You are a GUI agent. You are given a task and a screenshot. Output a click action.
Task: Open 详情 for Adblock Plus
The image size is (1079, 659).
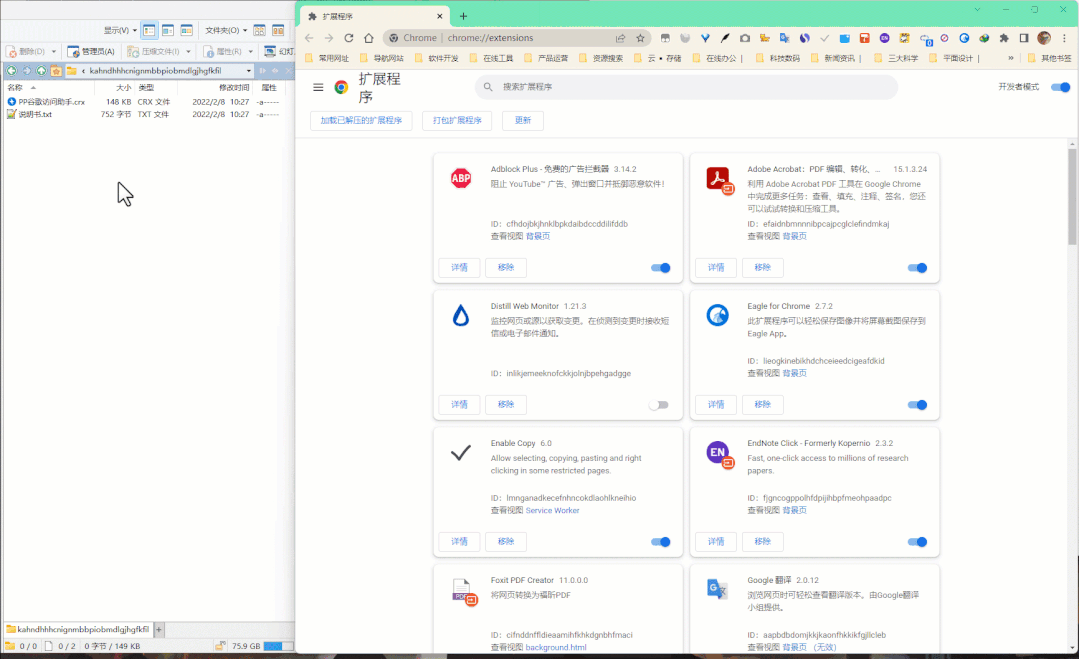click(x=460, y=268)
